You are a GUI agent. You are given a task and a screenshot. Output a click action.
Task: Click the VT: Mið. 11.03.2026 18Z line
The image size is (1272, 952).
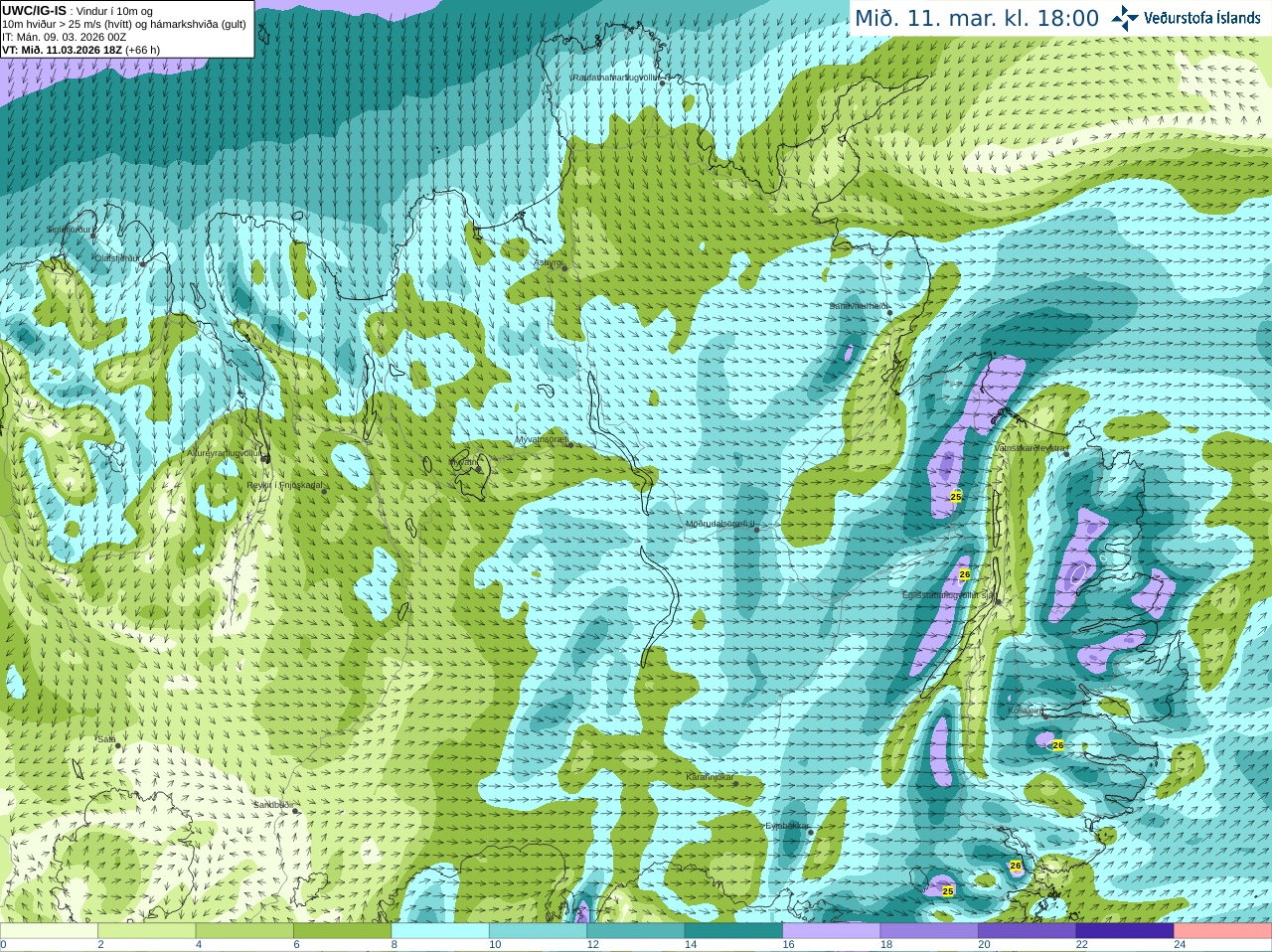(62, 50)
